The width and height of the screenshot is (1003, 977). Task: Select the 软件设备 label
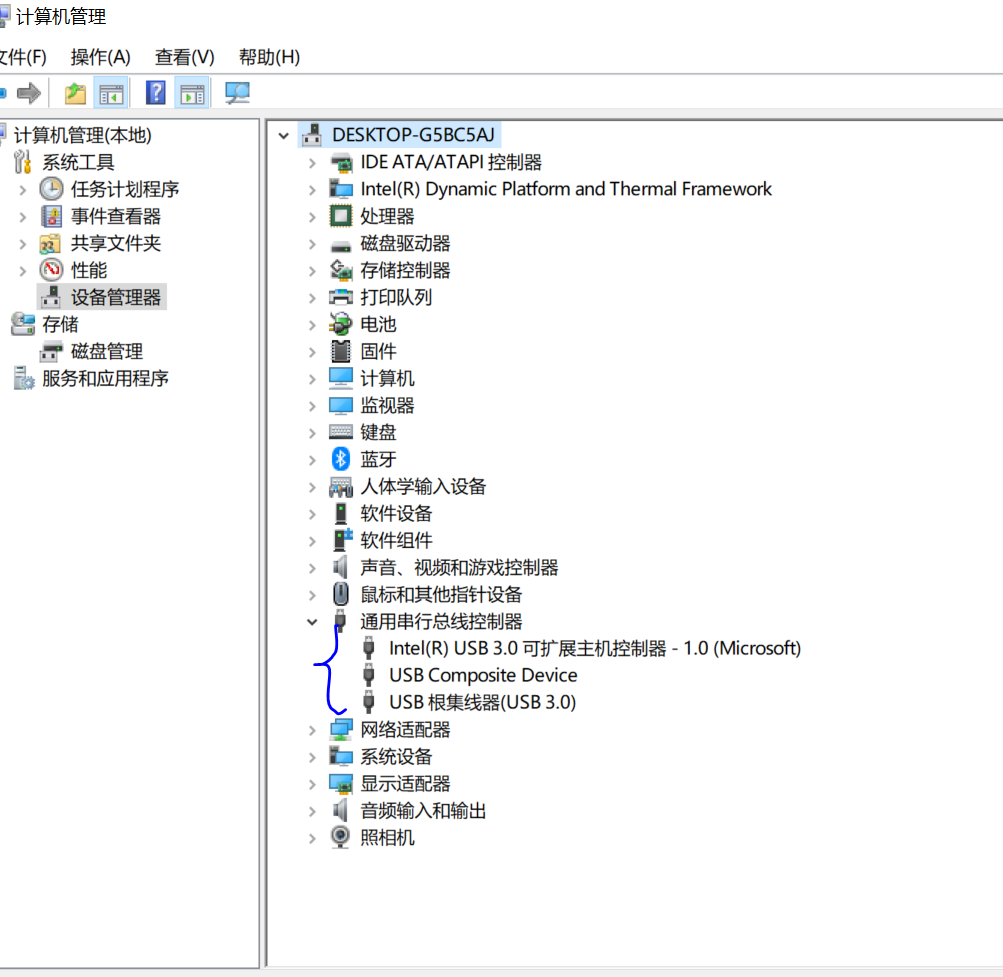[396, 513]
